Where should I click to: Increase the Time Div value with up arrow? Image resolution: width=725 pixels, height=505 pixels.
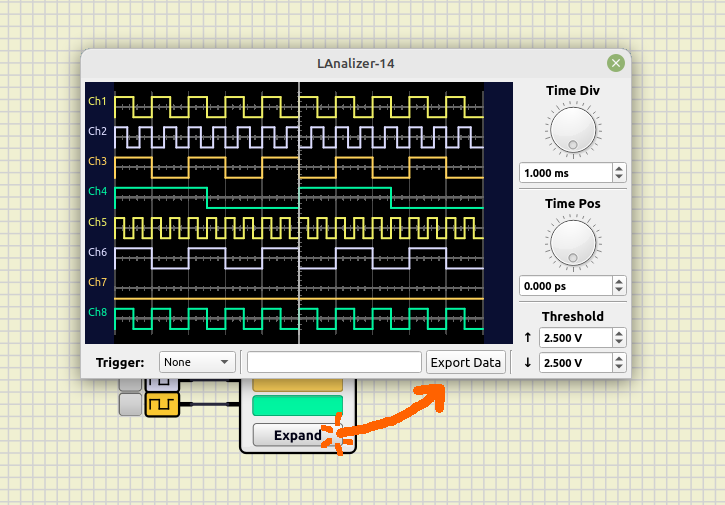click(619, 169)
